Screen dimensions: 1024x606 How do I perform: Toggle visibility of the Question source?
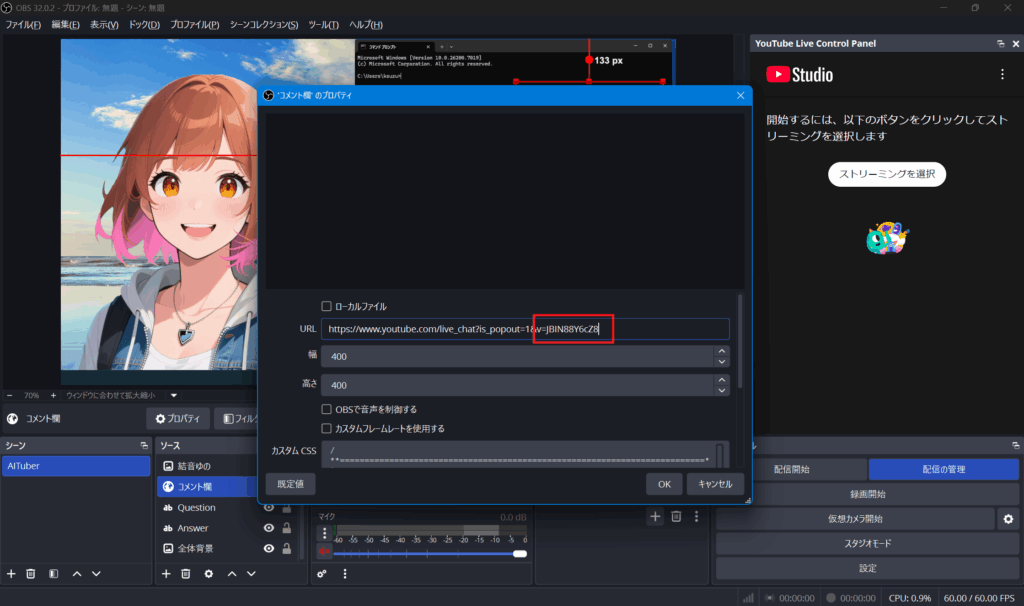269,507
